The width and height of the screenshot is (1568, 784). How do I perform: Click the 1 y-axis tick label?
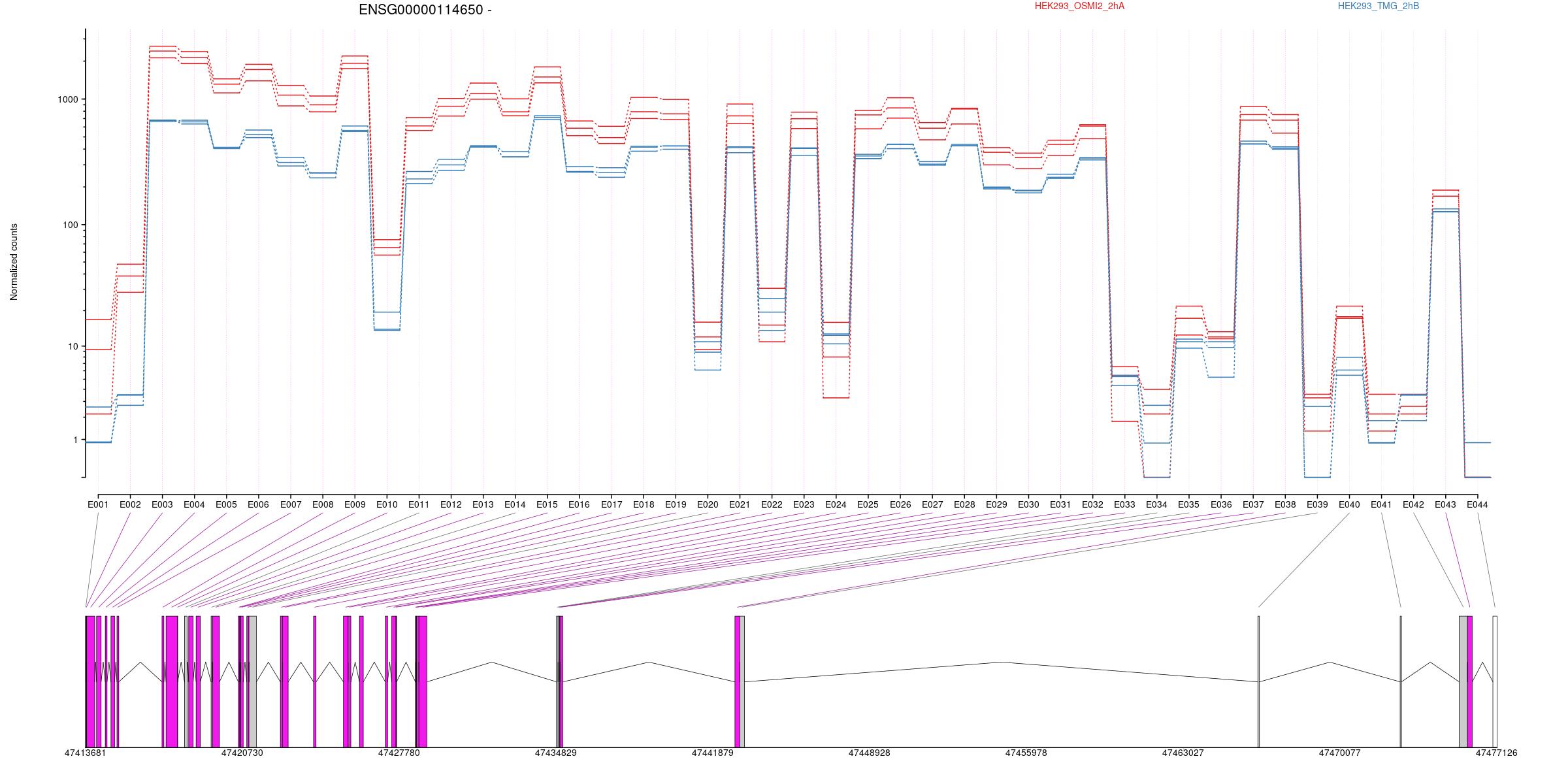[x=75, y=440]
